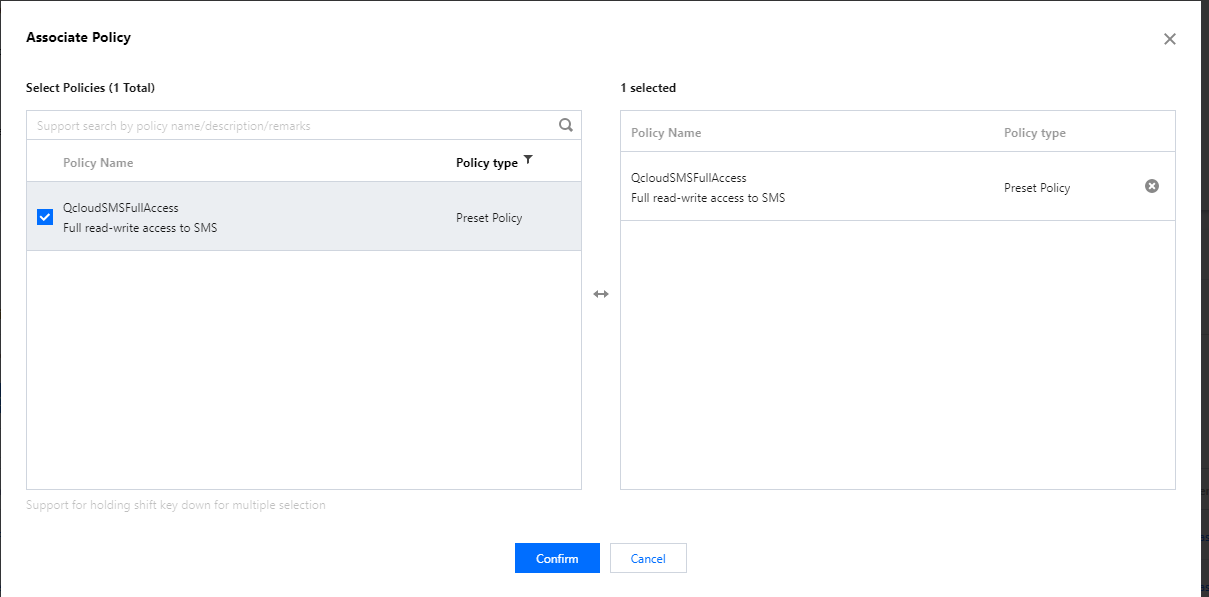The width and height of the screenshot is (1209, 597).
Task: Click Preset Policy in the selected list row
Action: click(x=1037, y=188)
